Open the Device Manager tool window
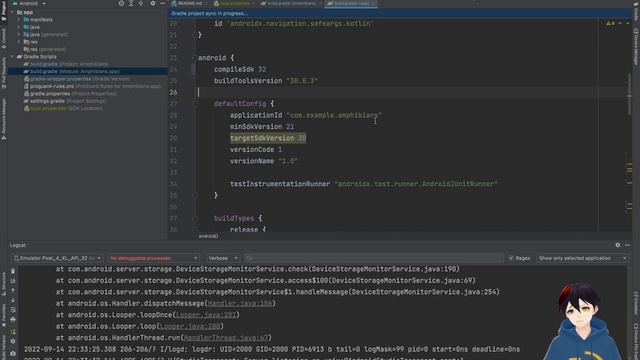 coord(636,47)
